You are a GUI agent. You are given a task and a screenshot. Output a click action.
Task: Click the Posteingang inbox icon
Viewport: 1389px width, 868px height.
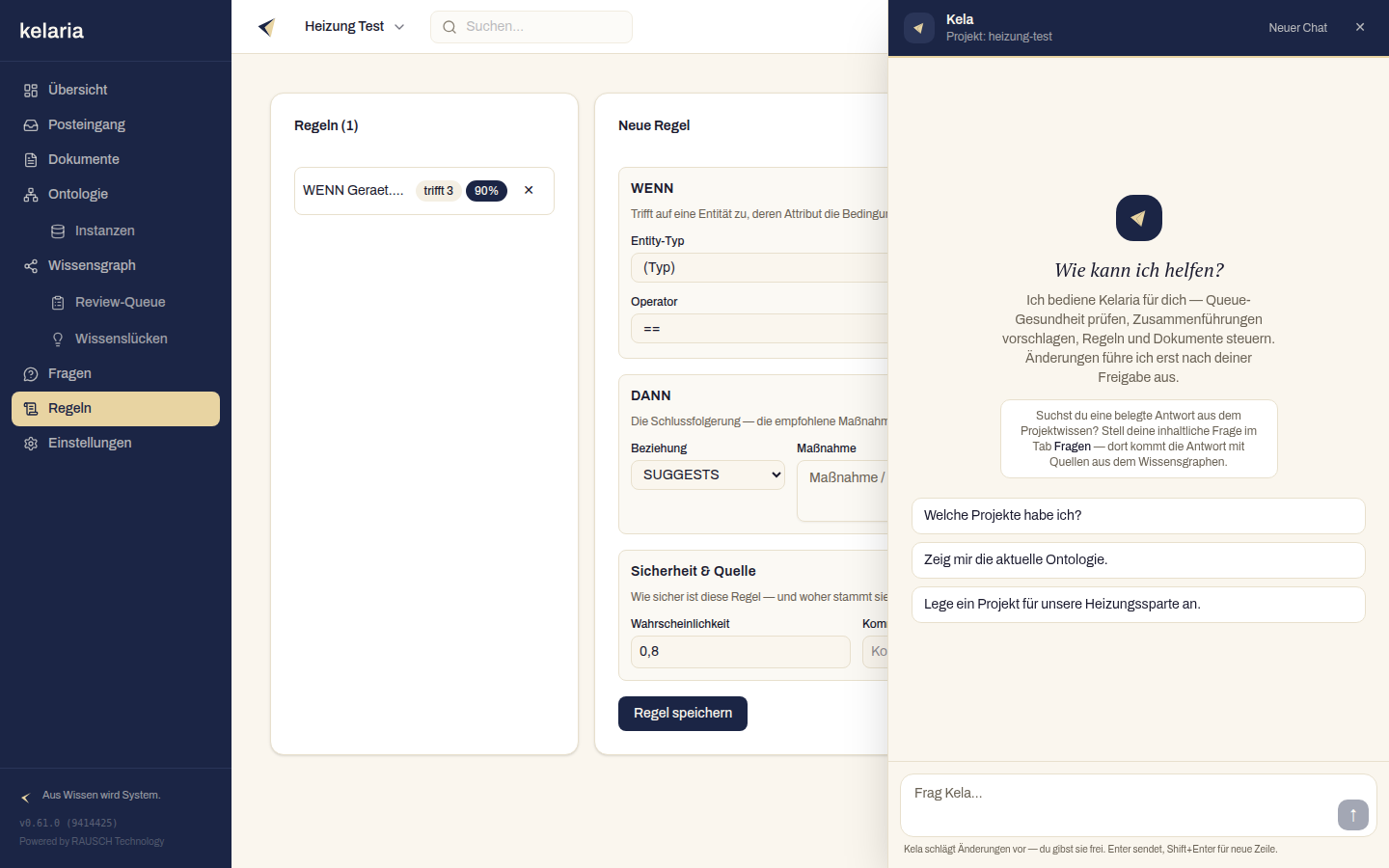click(31, 125)
